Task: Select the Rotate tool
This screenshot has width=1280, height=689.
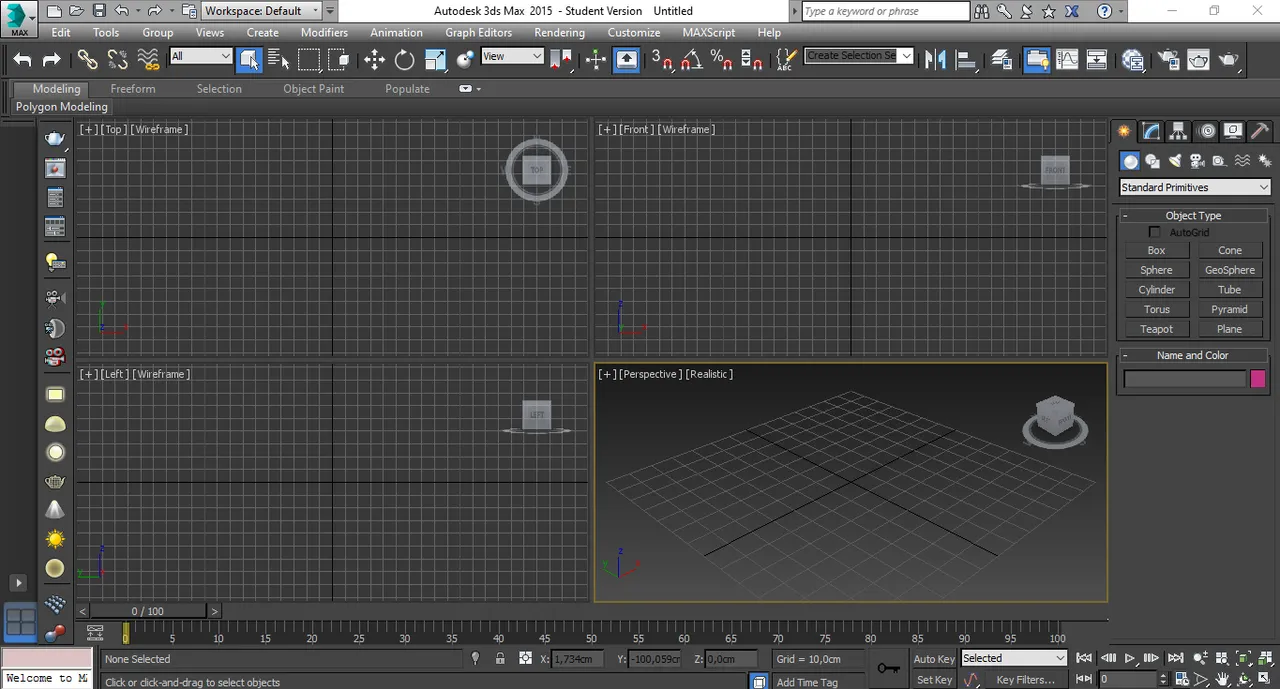Action: pyautogui.click(x=404, y=60)
